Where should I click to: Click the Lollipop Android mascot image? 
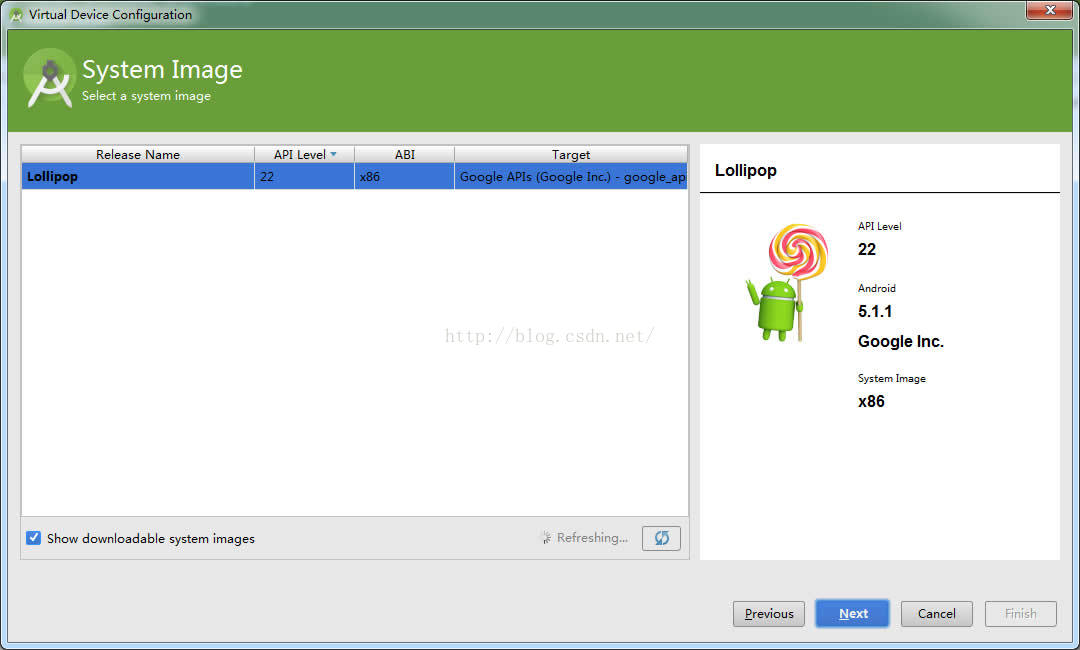pyautogui.click(x=787, y=282)
